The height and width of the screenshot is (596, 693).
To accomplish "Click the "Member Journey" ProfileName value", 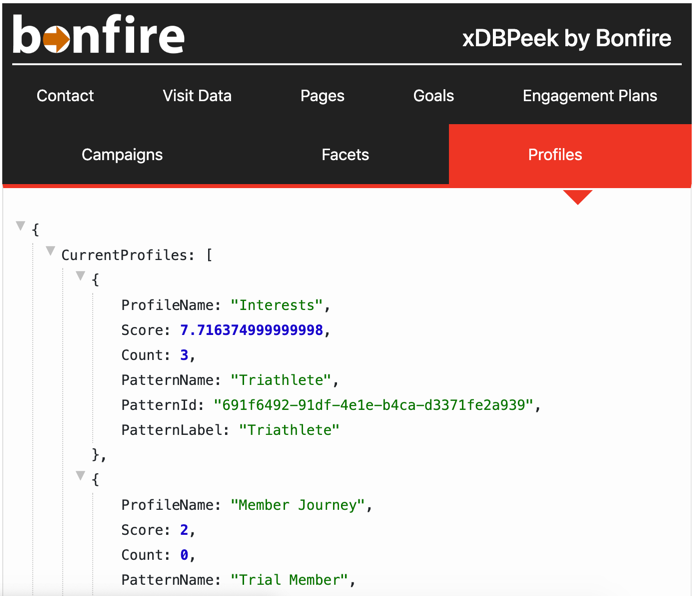I will [297, 505].
